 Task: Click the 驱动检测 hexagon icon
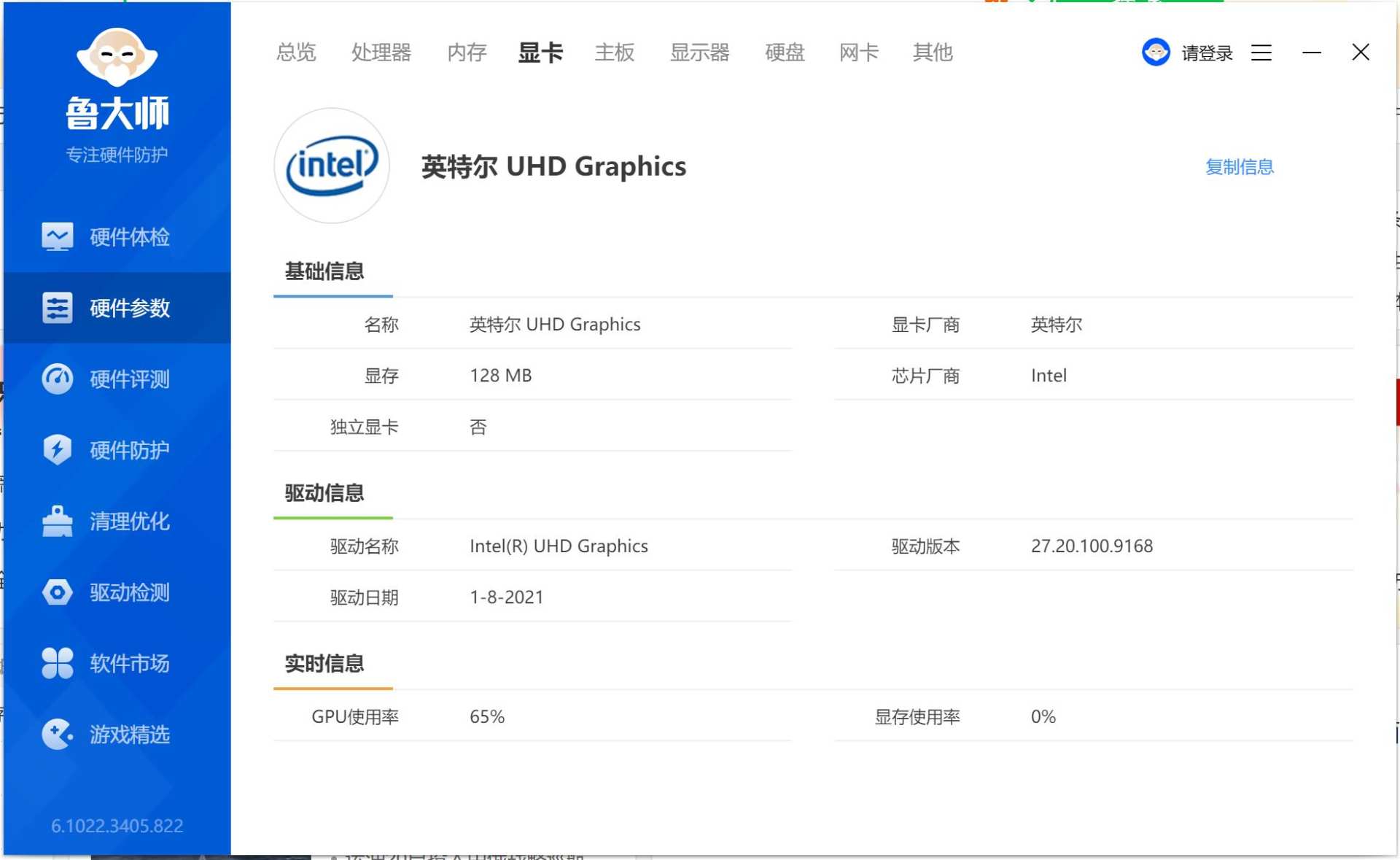[x=57, y=592]
